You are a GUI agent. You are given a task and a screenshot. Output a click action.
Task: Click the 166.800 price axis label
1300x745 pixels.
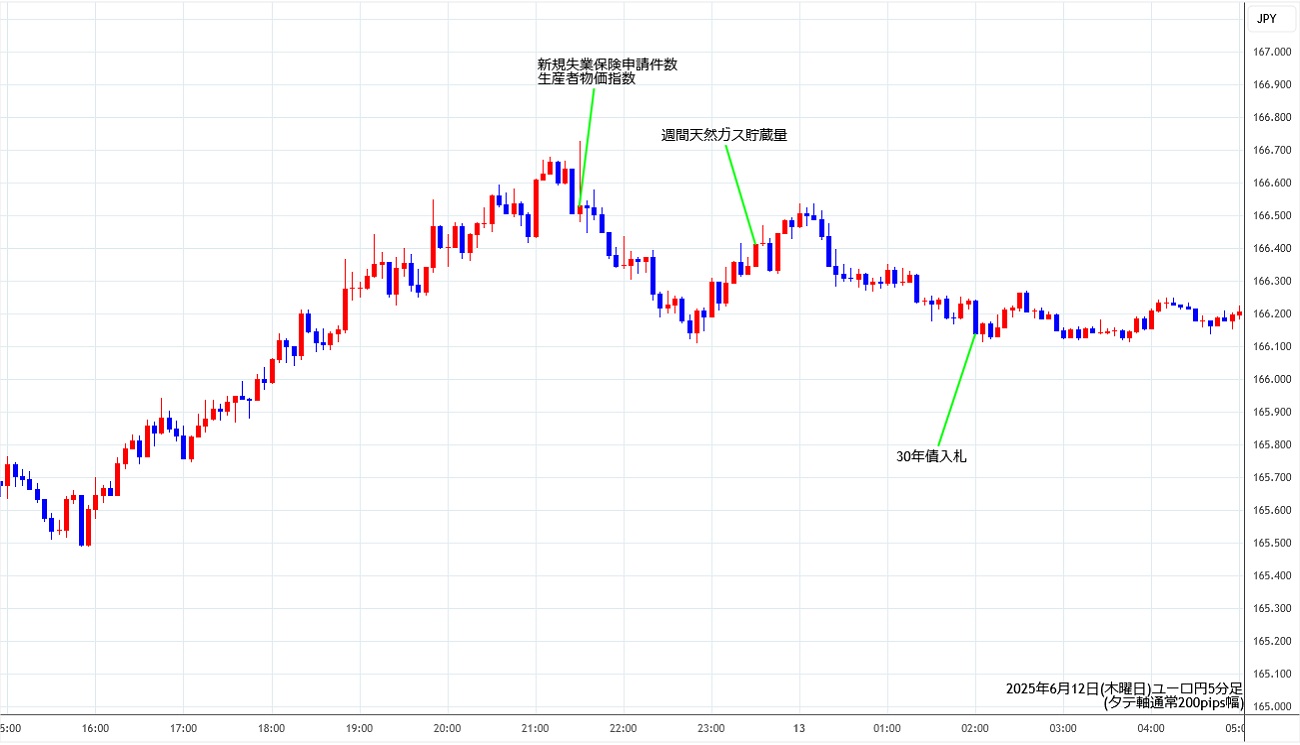pos(1273,117)
